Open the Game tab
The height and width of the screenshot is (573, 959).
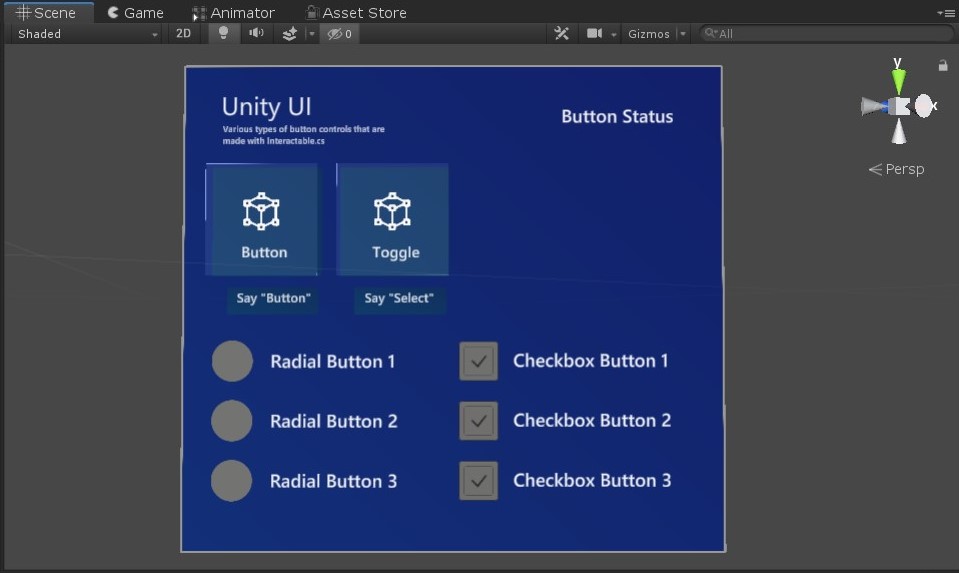tap(135, 12)
